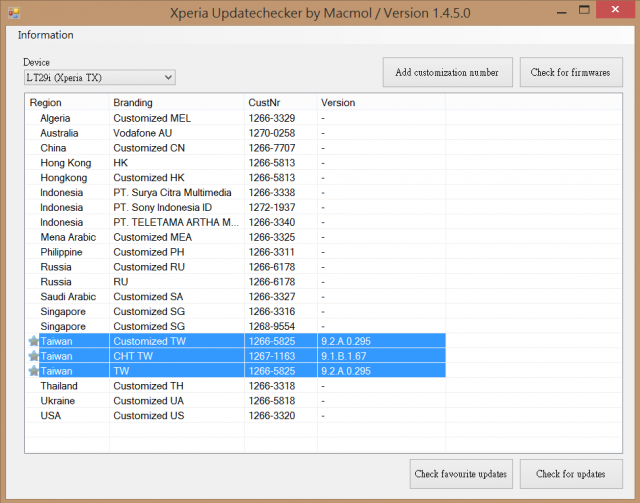Select PT. TELETAMA ARTHA M... entry
This screenshot has width=640, height=503.
pos(176,222)
